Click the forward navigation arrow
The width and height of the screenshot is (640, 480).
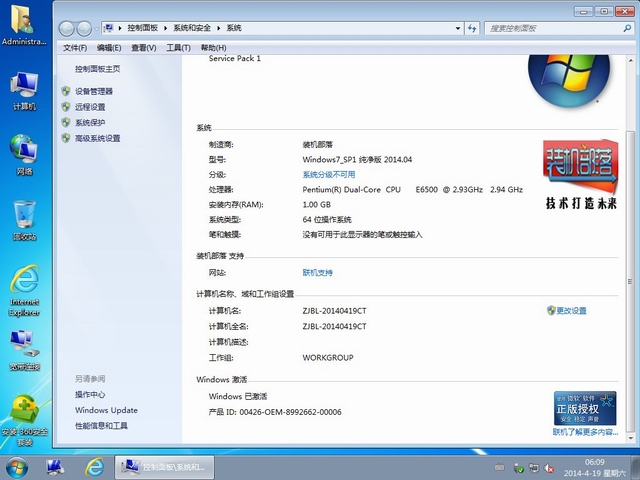pos(84,29)
